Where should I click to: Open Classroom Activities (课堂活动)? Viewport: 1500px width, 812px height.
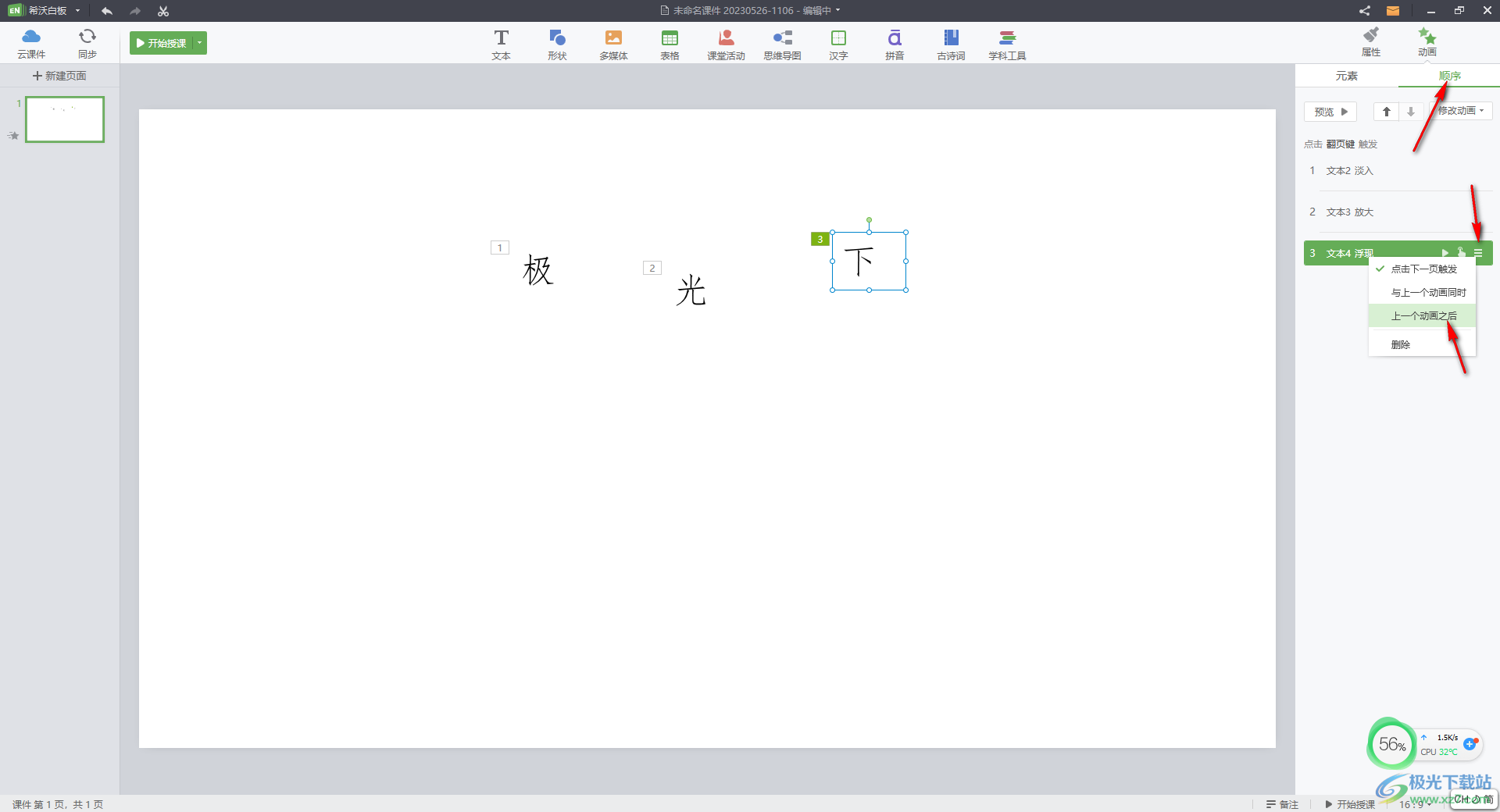pyautogui.click(x=726, y=45)
